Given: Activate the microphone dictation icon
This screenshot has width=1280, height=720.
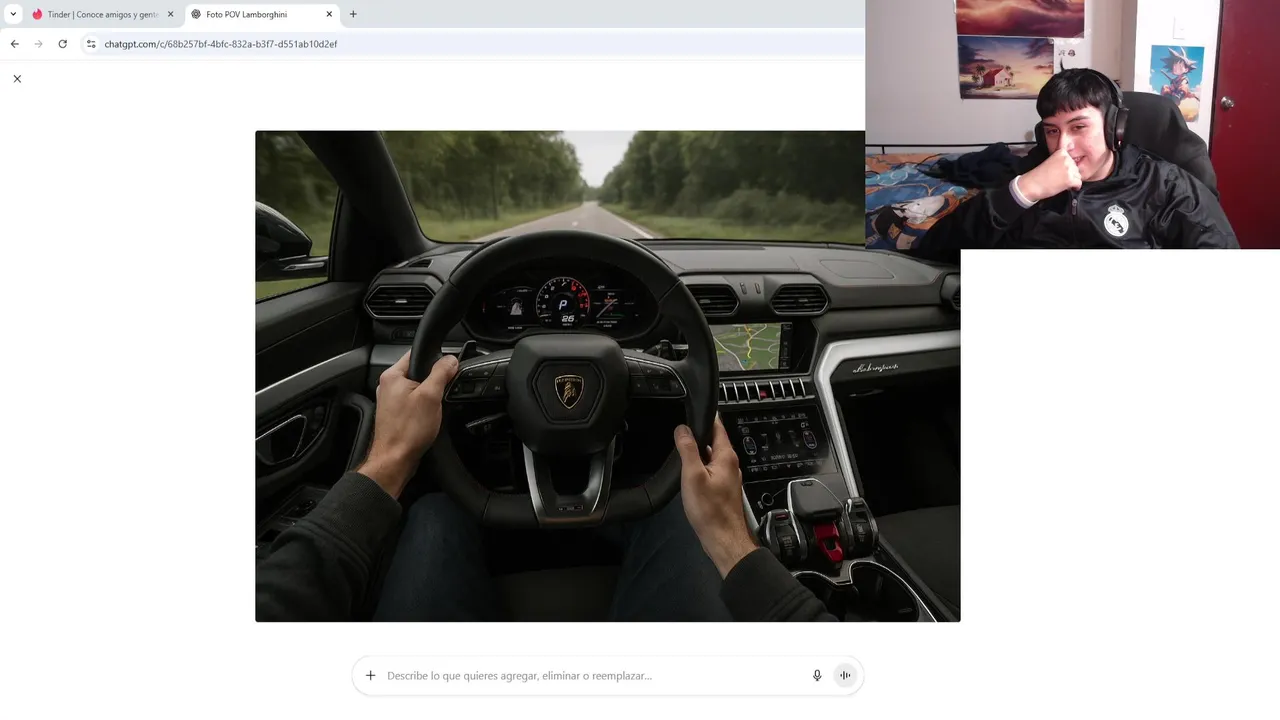Looking at the screenshot, I should pos(817,676).
